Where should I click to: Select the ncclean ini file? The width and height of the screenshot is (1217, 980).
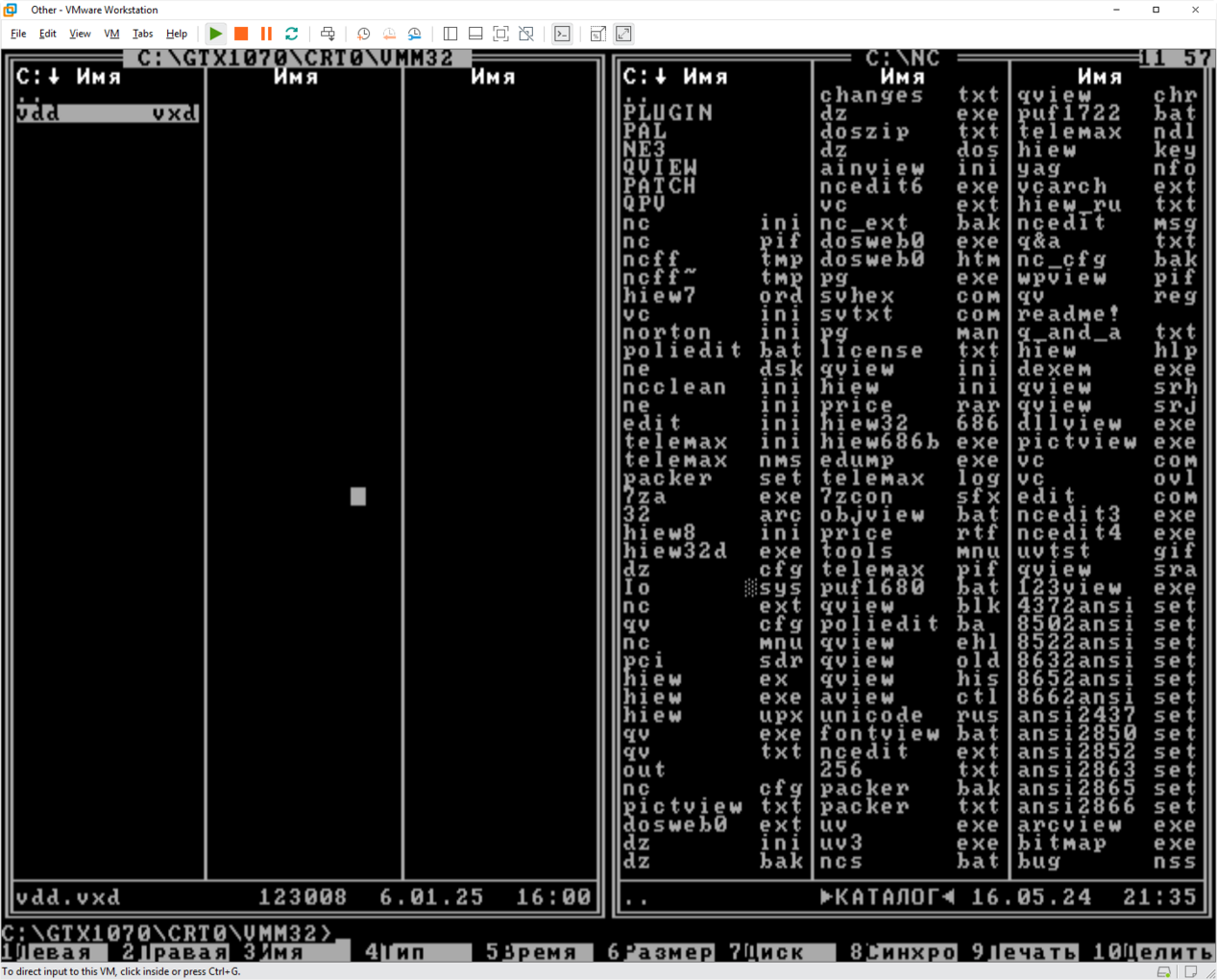click(x=712, y=387)
